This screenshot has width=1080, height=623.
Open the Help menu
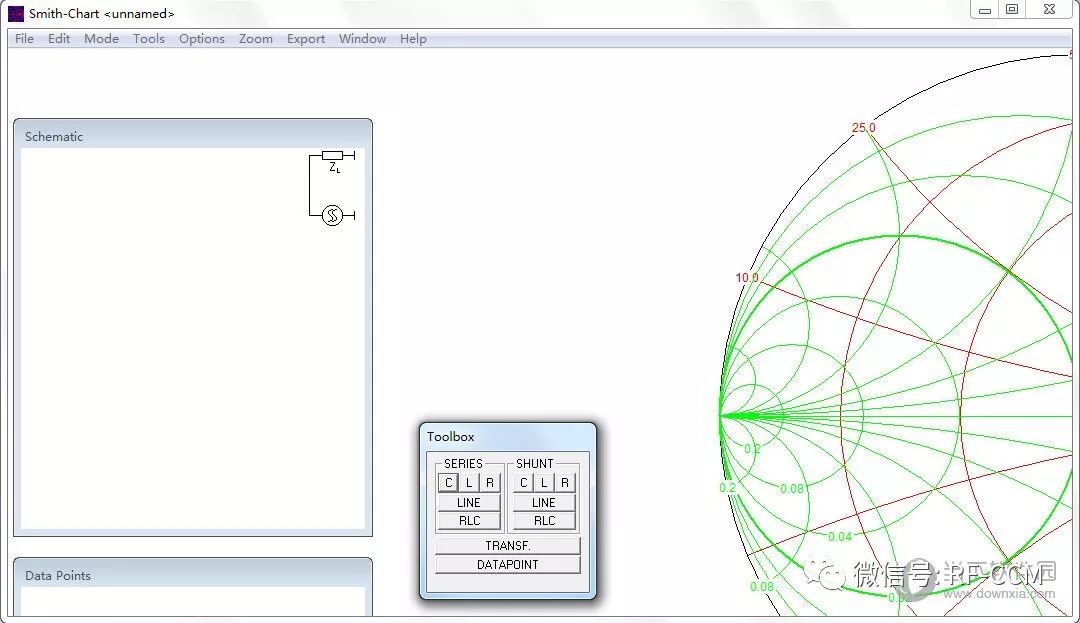[x=413, y=39]
